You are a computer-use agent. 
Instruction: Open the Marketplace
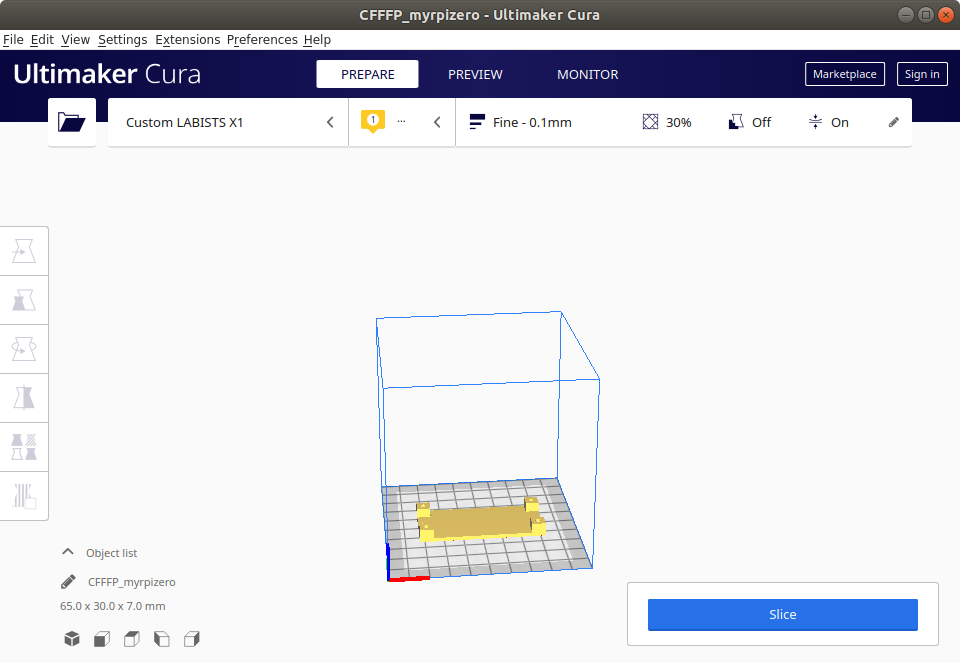pos(844,74)
